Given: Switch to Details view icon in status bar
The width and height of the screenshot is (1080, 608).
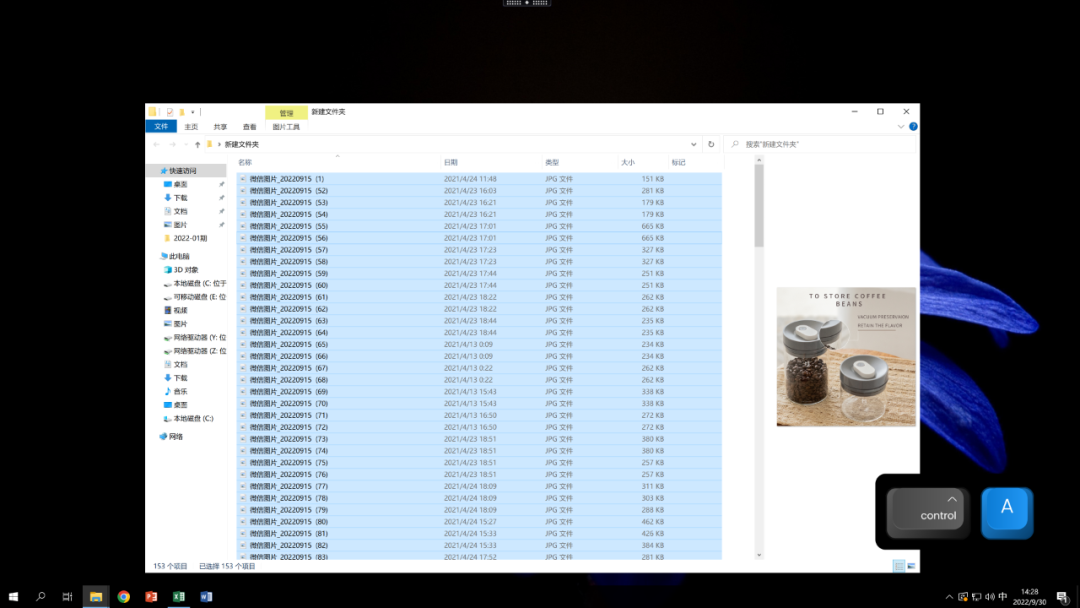Looking at the screenshot, I should coord(899,566).
